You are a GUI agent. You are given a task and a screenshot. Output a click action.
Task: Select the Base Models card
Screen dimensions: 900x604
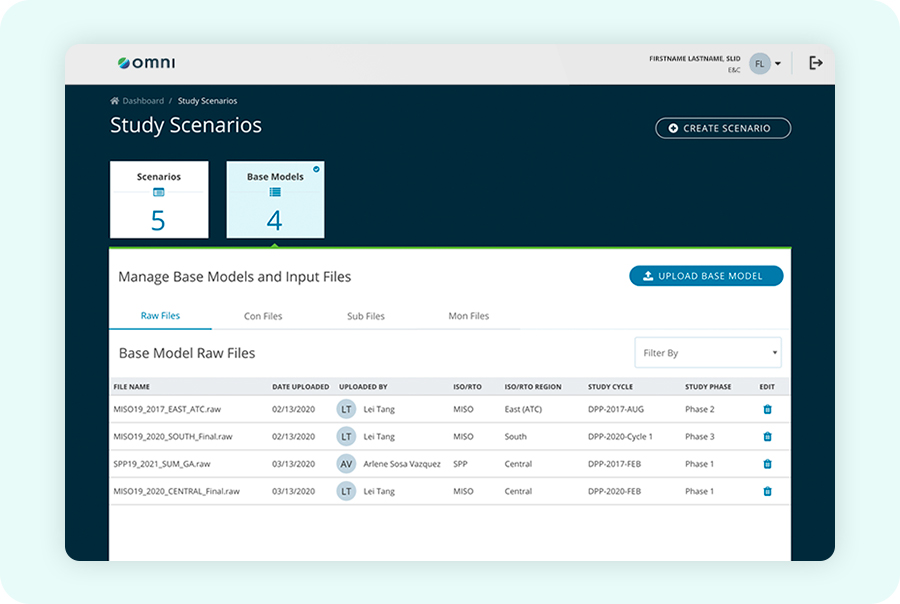click(x=276, y=199)
